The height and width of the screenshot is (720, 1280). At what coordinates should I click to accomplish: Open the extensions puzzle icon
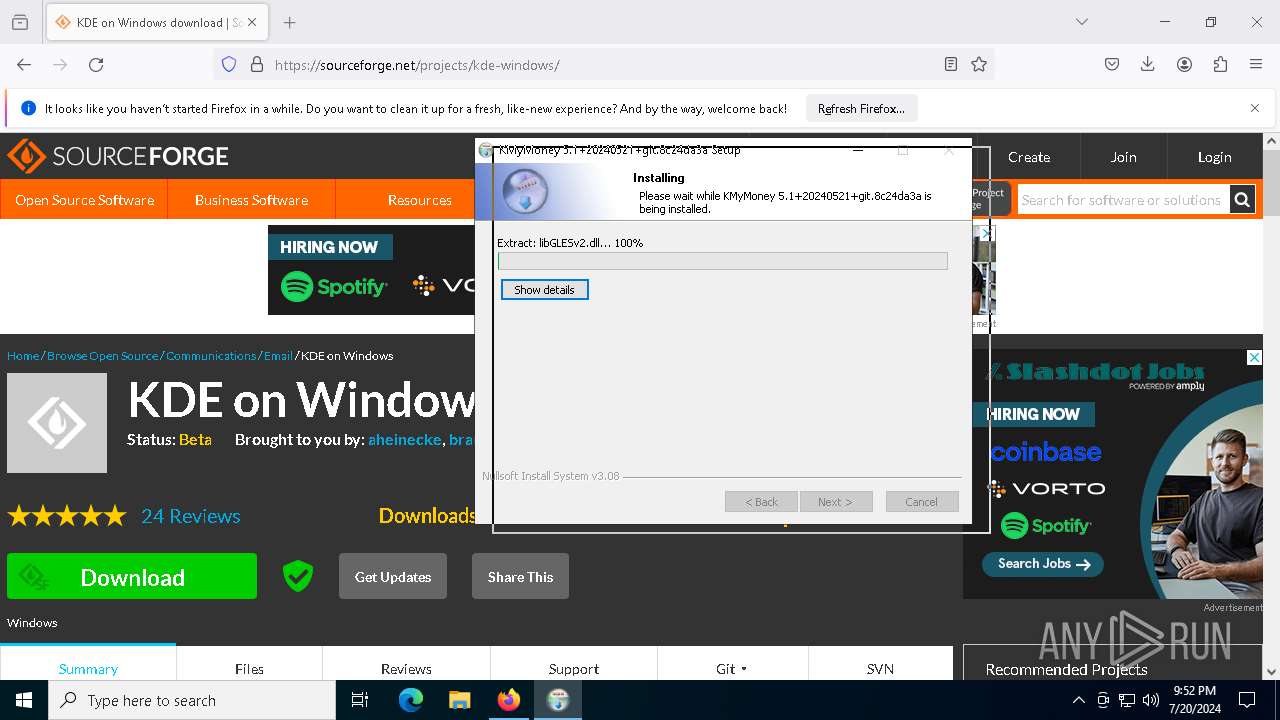1220,64
